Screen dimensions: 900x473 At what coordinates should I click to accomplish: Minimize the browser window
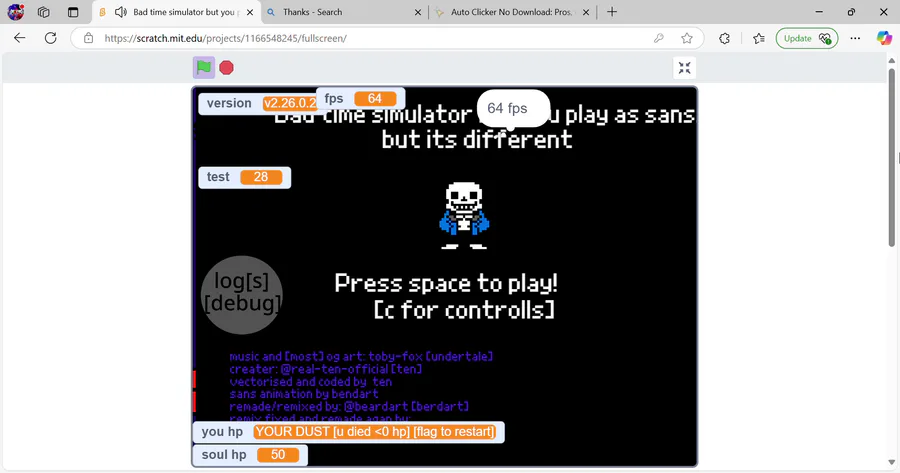click(x=819, y=11)
